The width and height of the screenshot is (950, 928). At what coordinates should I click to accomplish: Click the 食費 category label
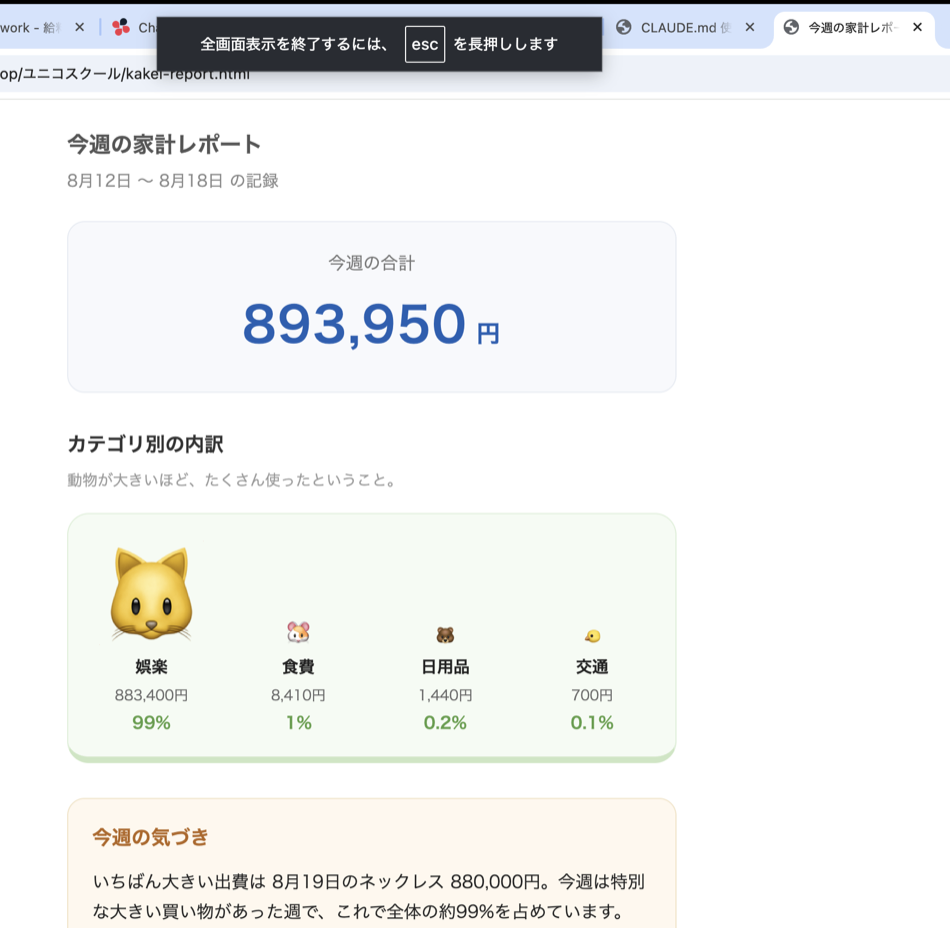pos(298,667)
